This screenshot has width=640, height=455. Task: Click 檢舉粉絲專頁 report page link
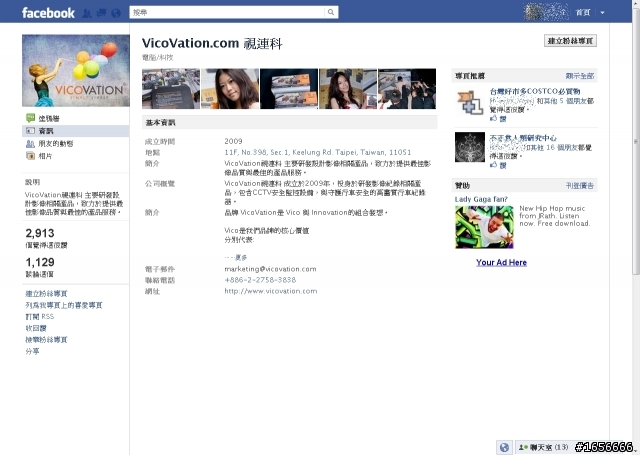tap(46, 340)
